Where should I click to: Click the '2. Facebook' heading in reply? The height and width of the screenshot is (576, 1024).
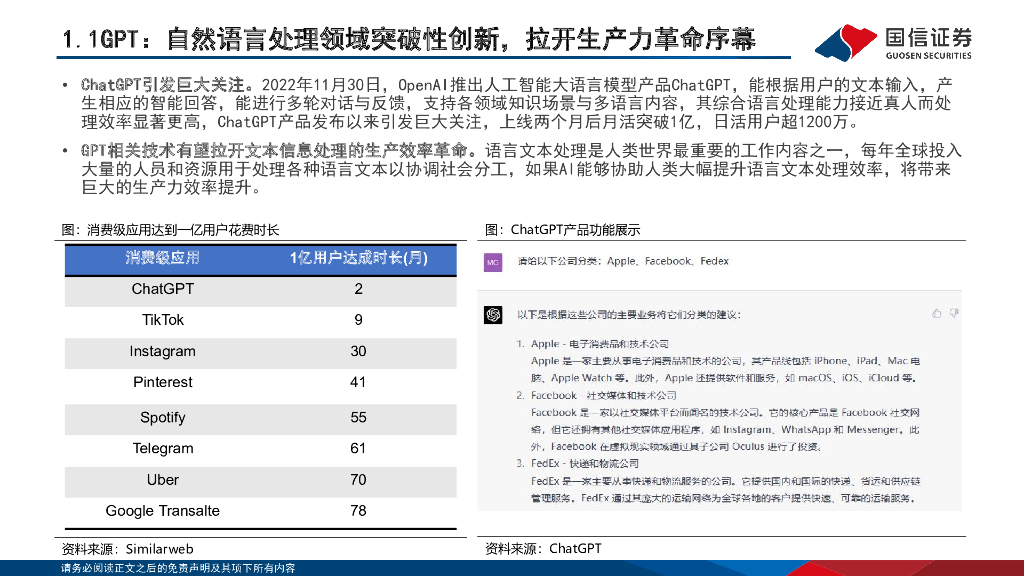(596, 396)
